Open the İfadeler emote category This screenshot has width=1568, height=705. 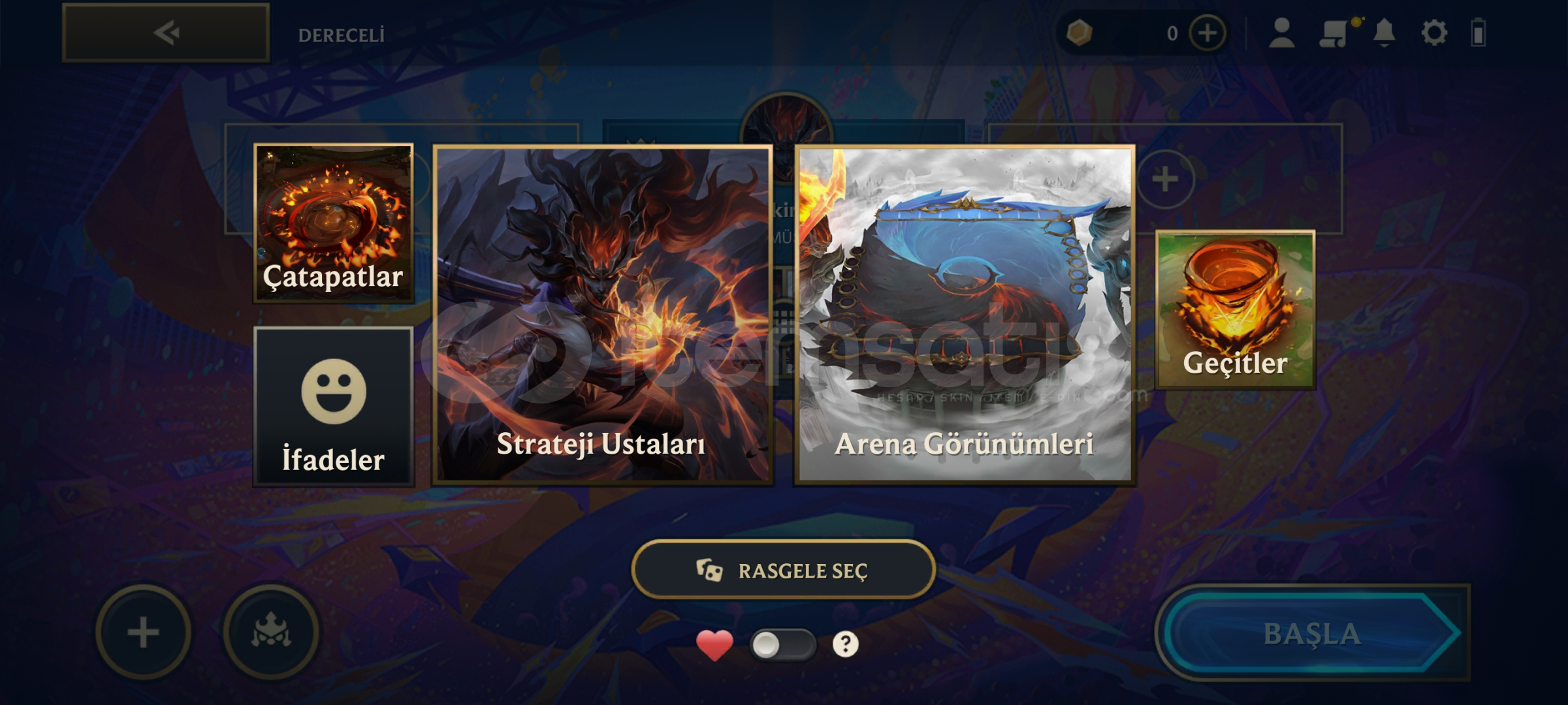334,407
